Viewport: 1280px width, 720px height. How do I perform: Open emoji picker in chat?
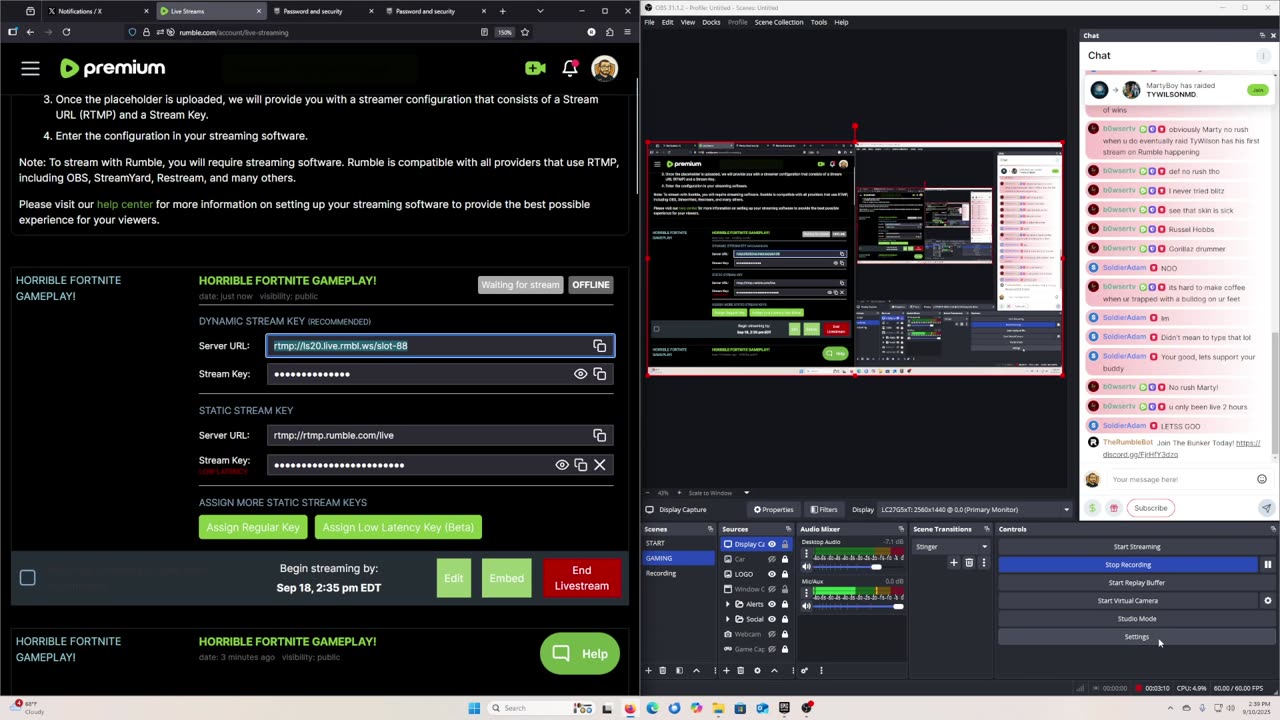tap(1262, 479)
